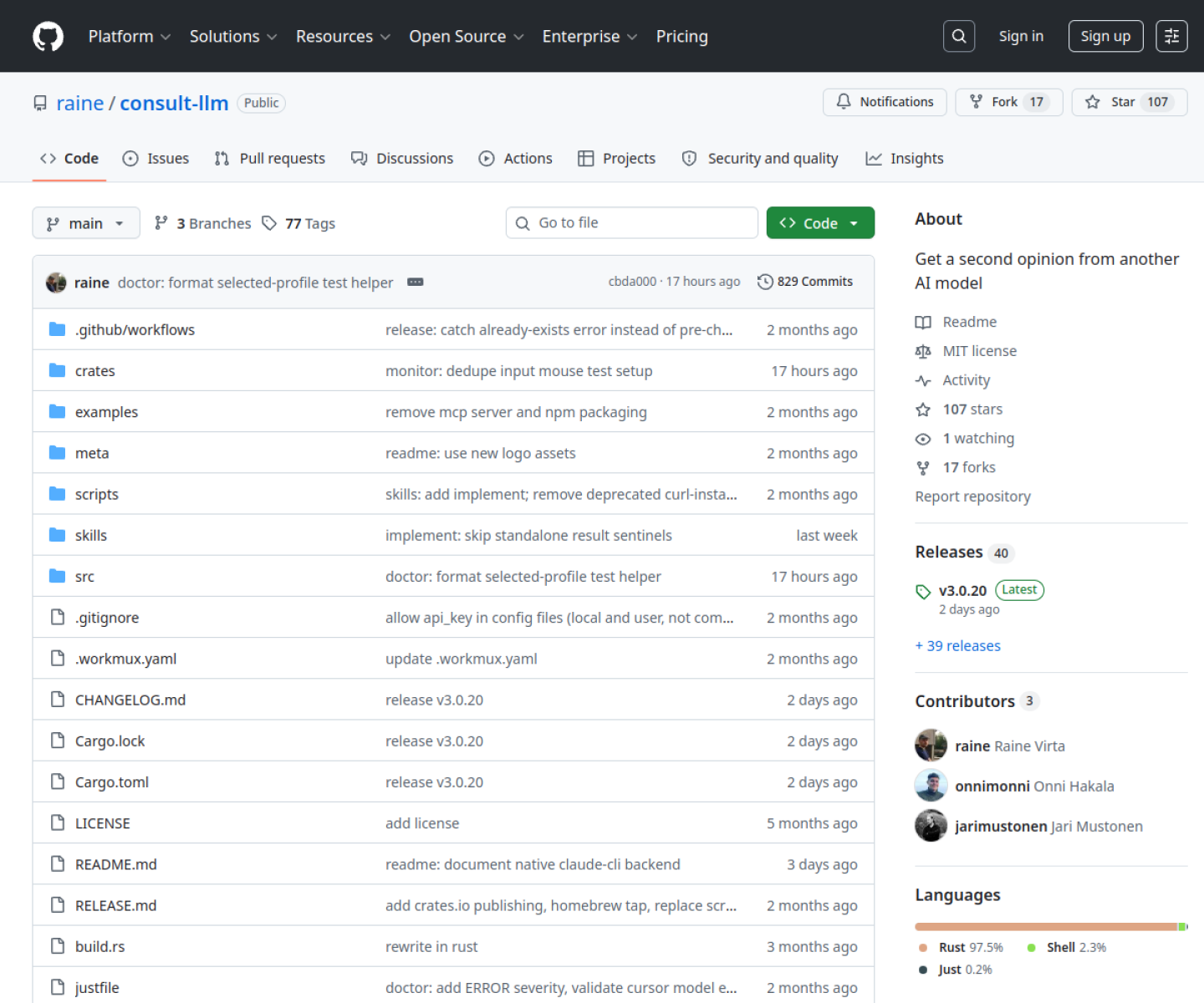
Task: Open commit hash cbda000
Action: point(632,282)
